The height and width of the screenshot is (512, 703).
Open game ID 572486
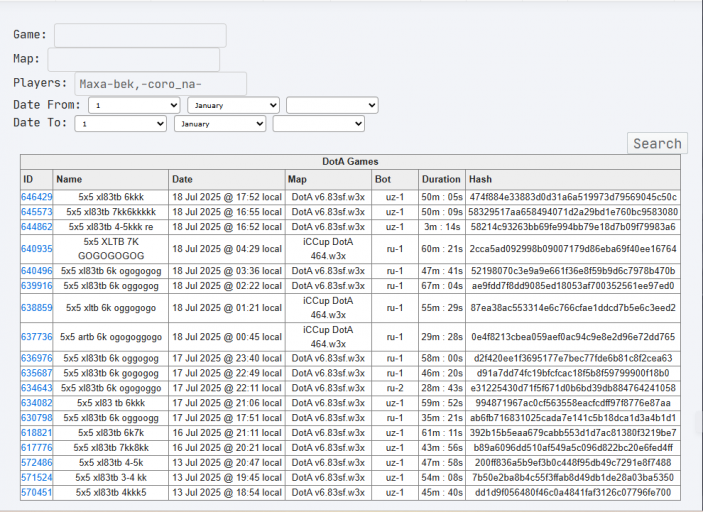pos(37,462)
